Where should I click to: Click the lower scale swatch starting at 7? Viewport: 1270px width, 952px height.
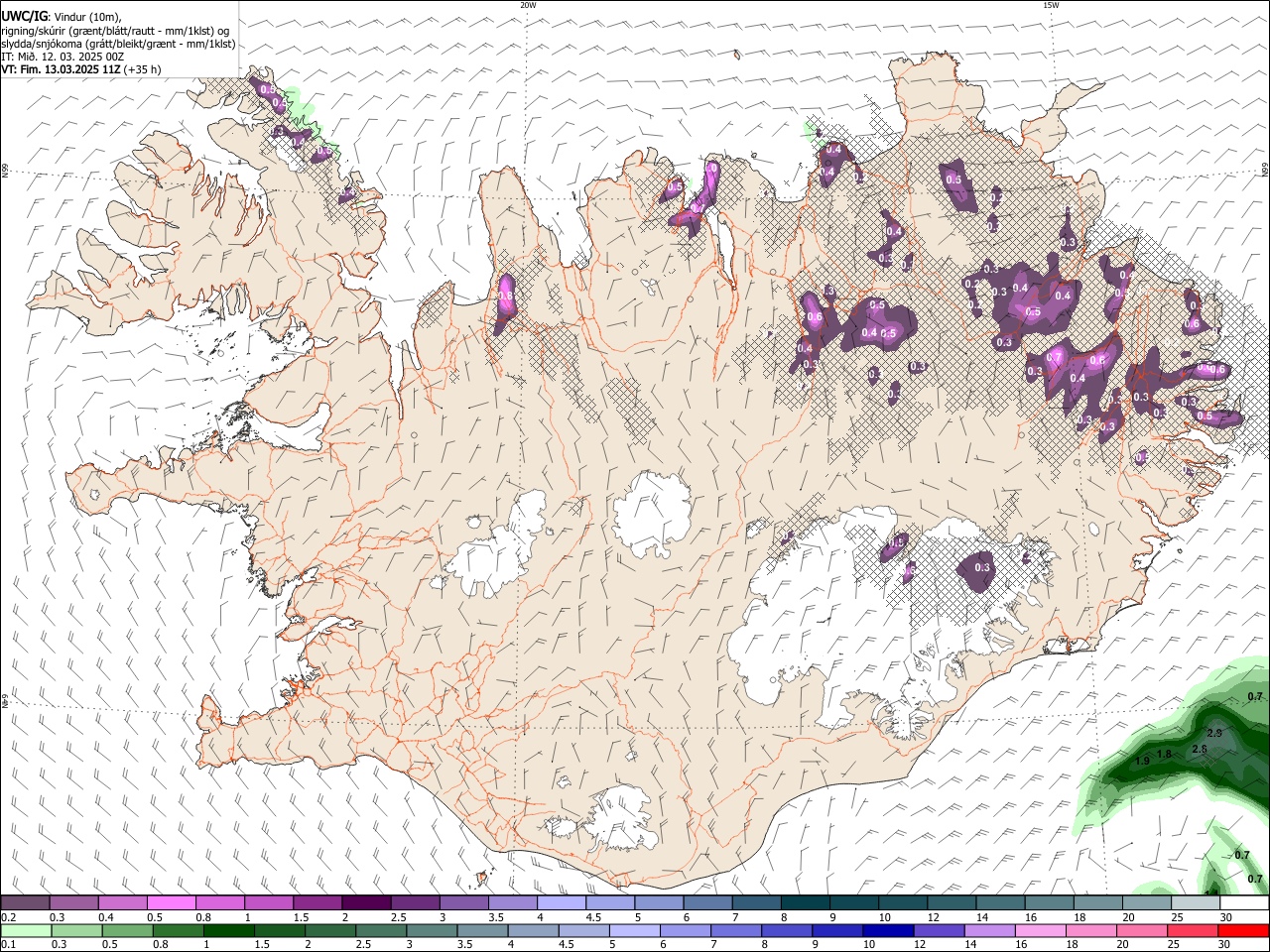736,930
